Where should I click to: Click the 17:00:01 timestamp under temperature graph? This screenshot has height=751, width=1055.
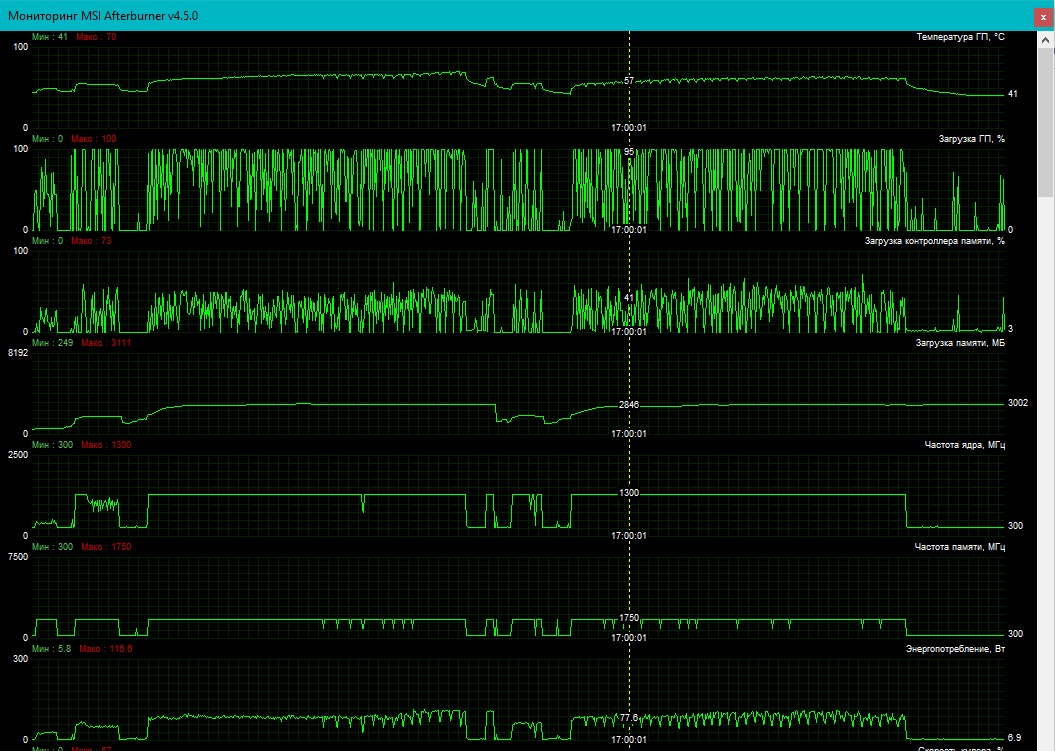point(628,128)
